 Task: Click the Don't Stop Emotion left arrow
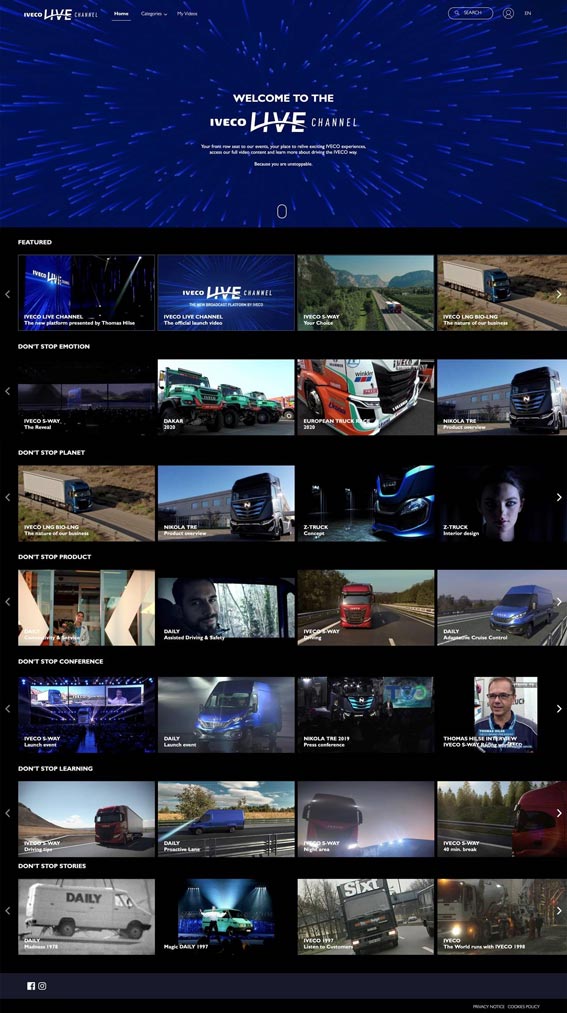[8, 391]
